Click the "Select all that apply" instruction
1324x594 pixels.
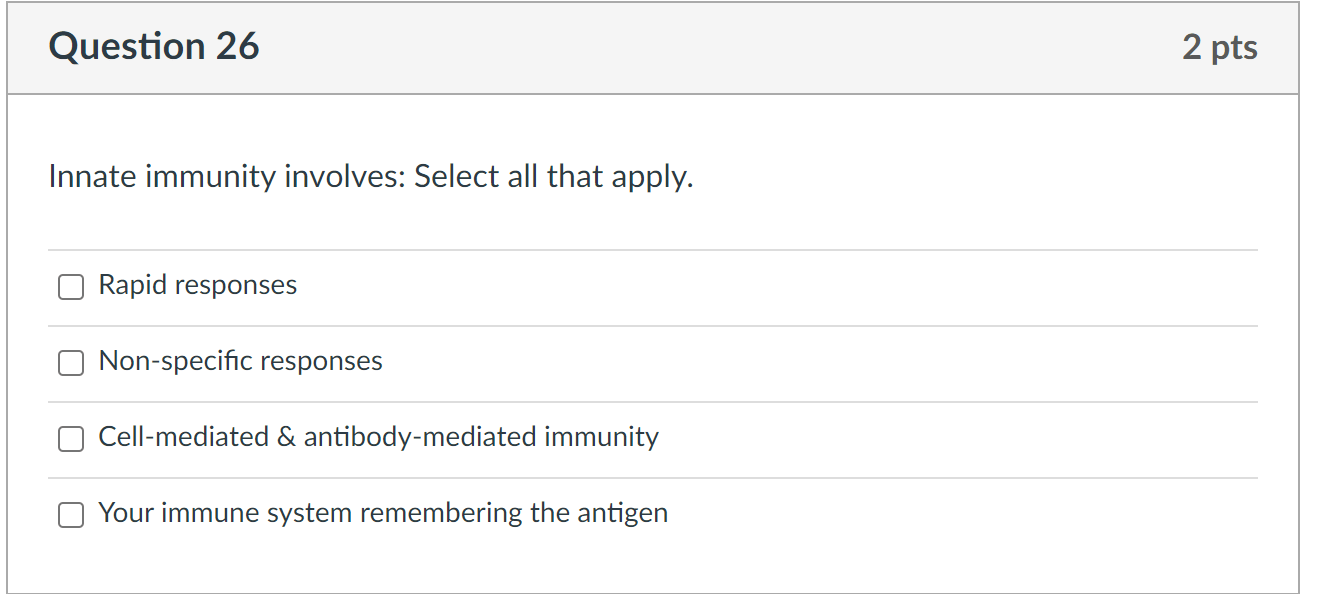[x=553, y=177]
